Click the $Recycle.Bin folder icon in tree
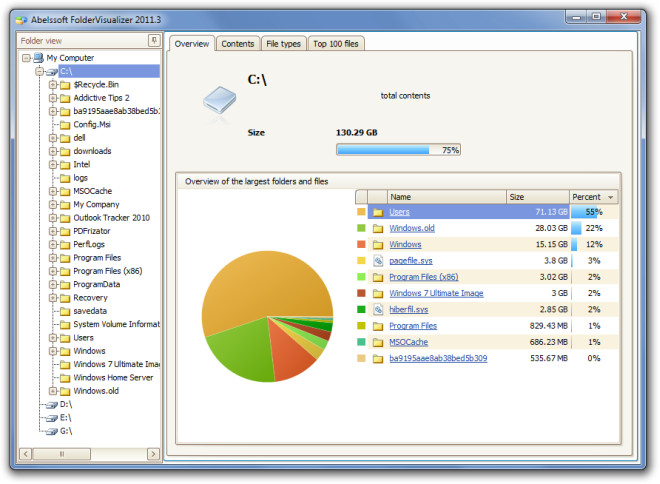Viewport: 660px width, 484px height. 65,85
